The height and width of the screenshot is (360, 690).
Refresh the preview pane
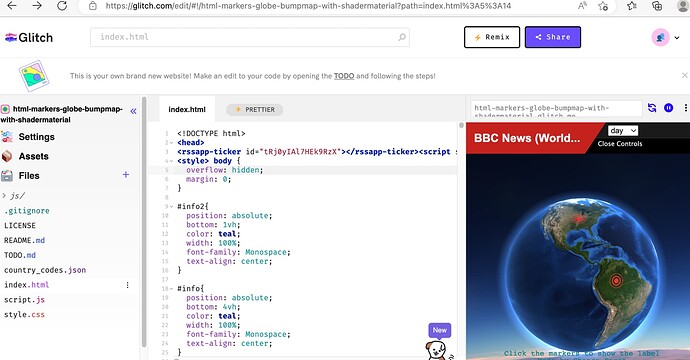tap(652, 108)
